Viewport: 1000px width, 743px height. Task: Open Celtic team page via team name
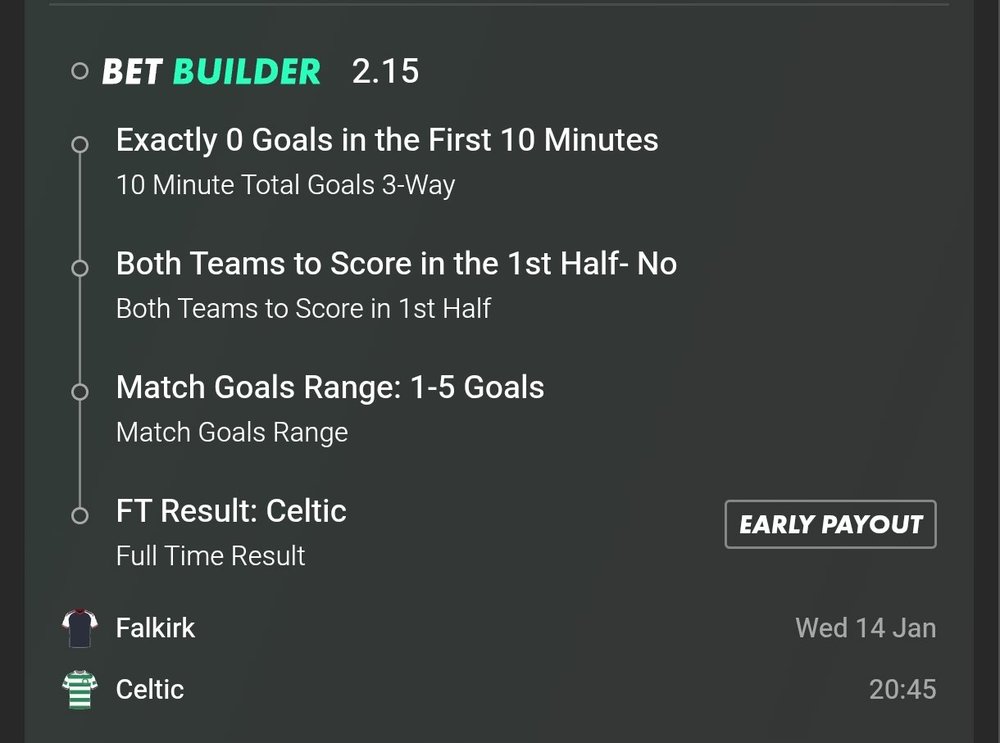[x=149, y=689]
